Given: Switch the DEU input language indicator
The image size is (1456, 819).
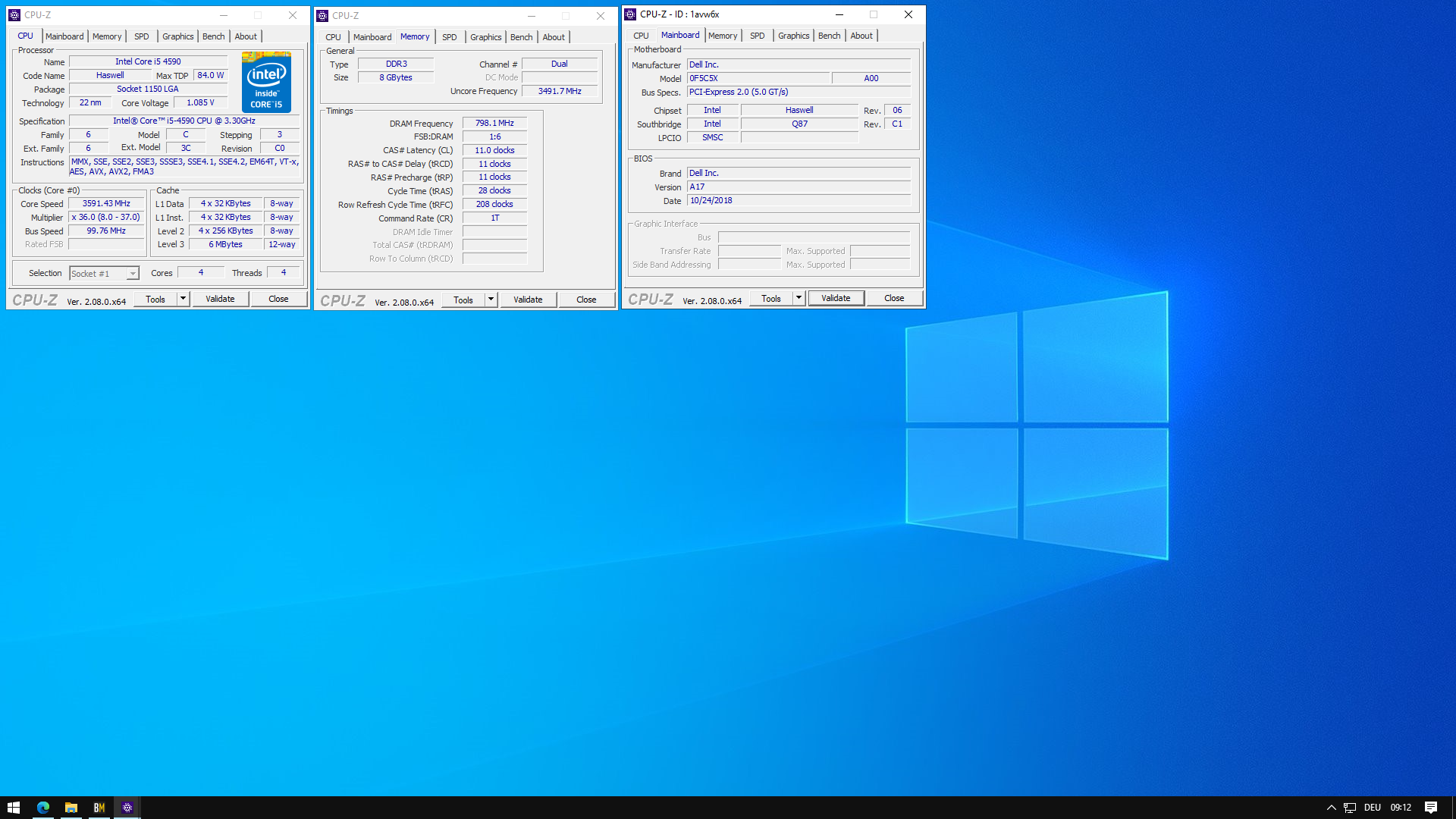Looking at the screenshot, I should (1373, 808).
